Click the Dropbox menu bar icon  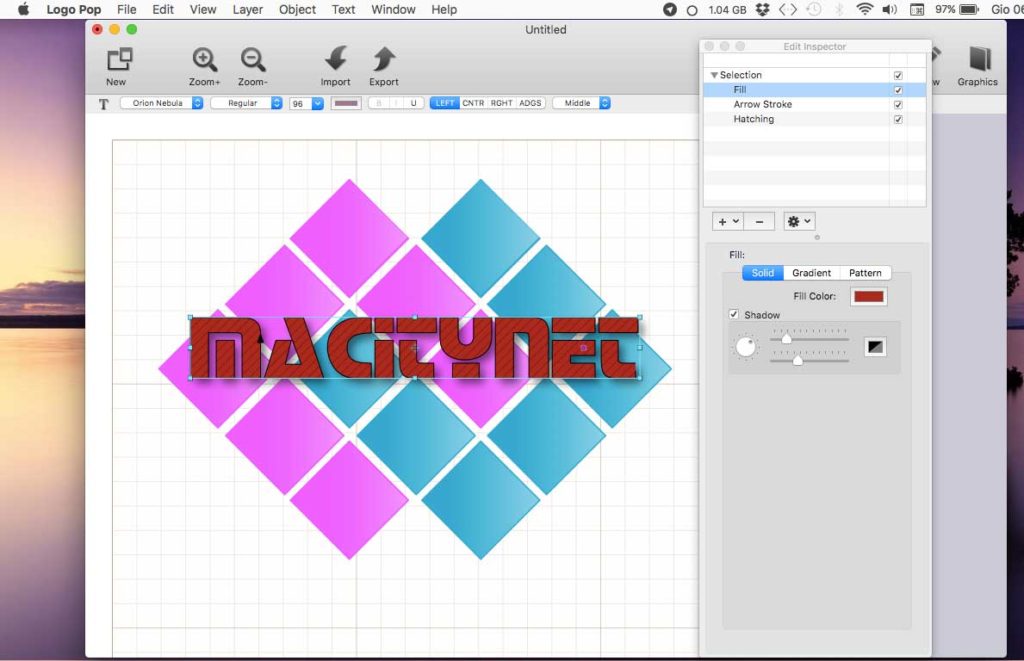pyautogui.click(x=762, y=9)
